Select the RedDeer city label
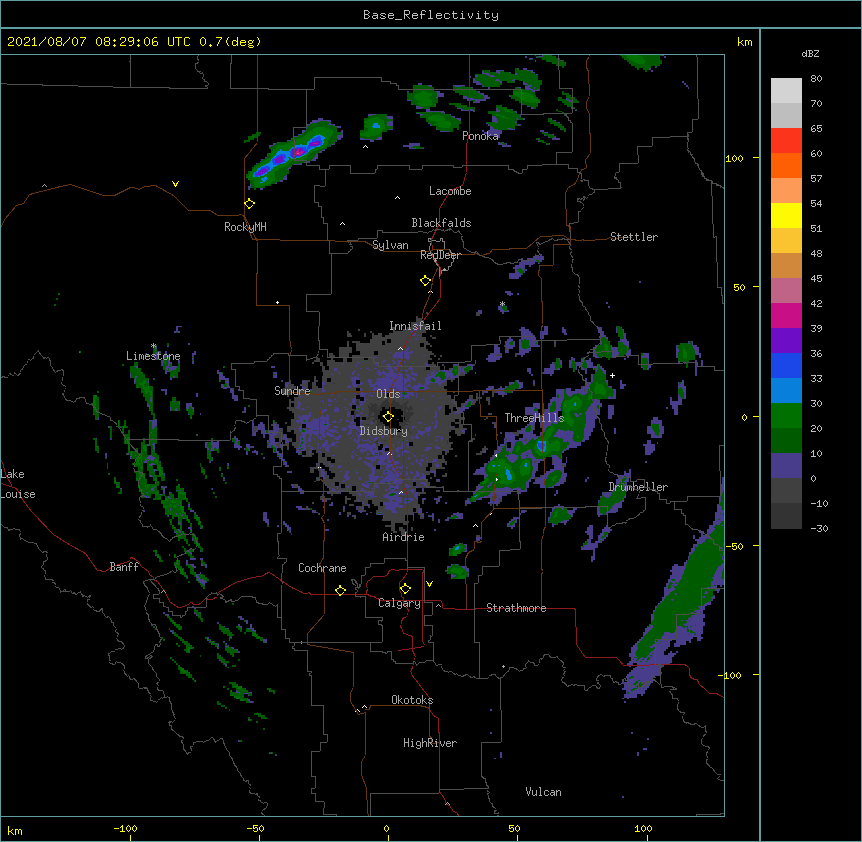The width and height of the screenshot is (862, 842). click(440, 255)
